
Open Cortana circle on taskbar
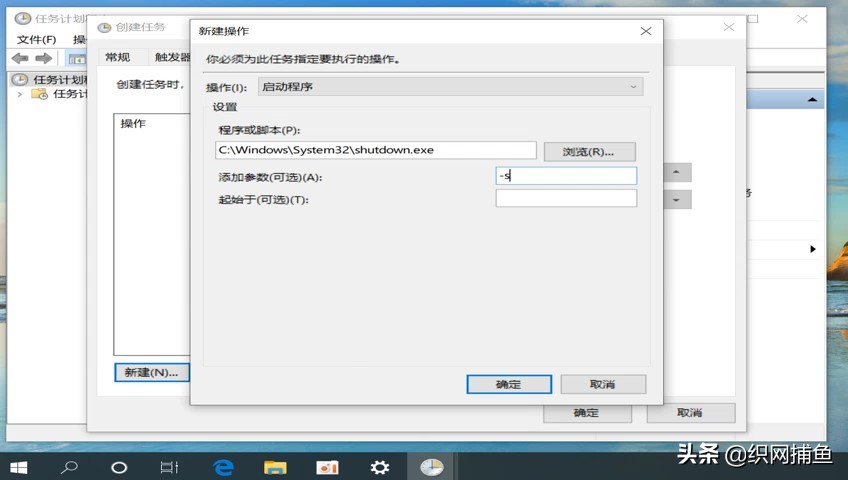(x=119, y=468)
